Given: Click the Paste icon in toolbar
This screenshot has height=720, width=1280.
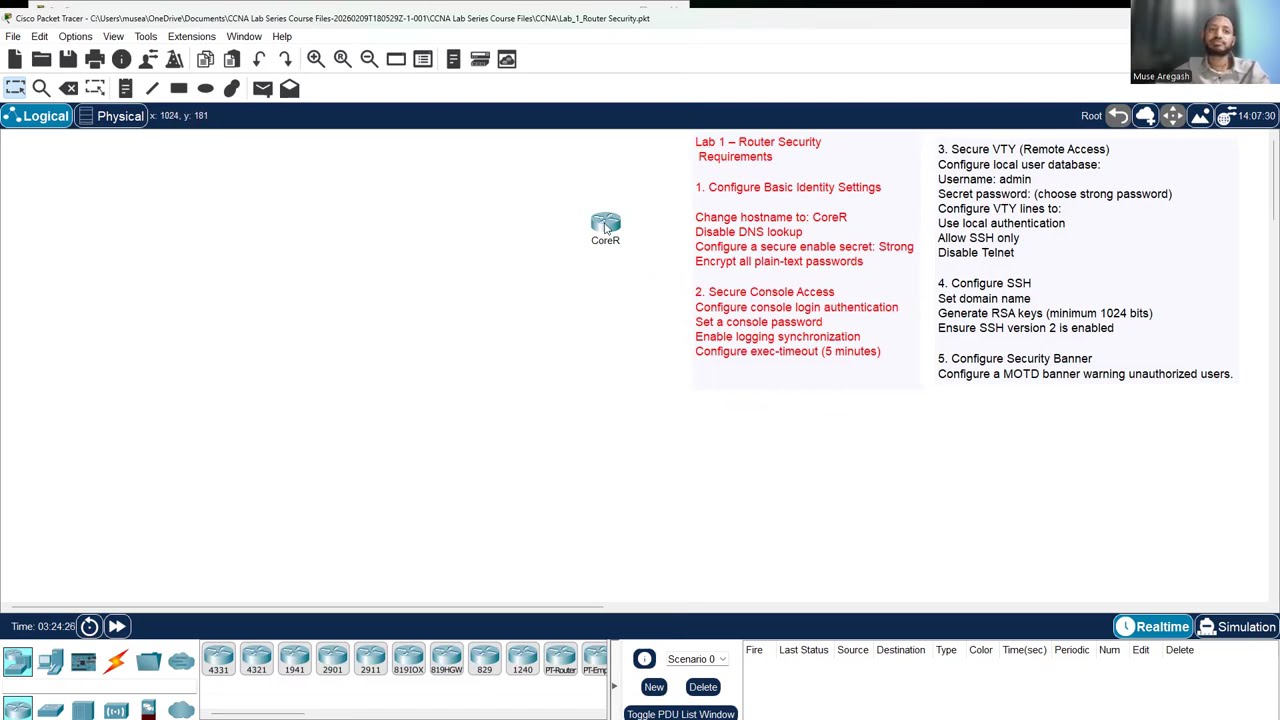Looking at the screenshot, I should coord(232,59).
